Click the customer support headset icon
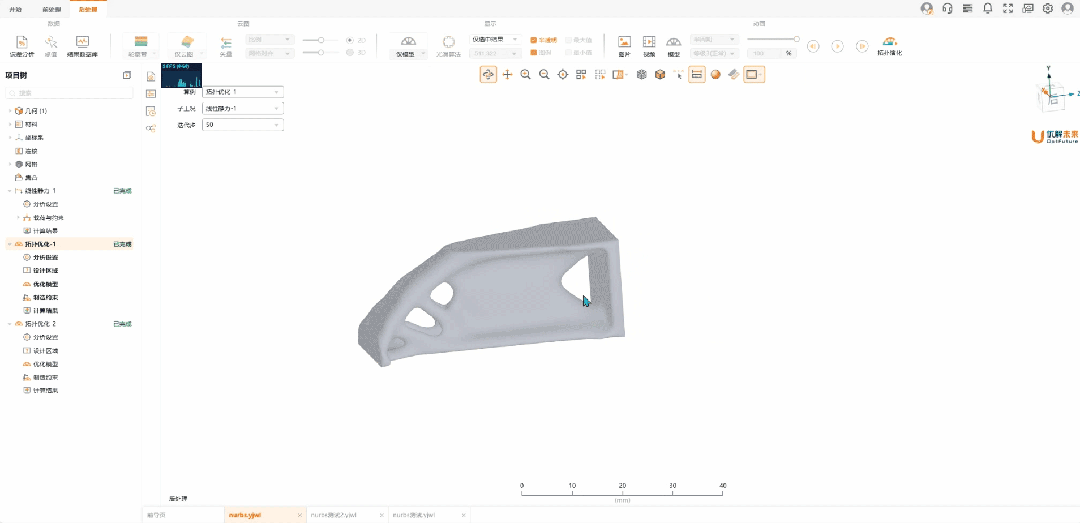 947,8
